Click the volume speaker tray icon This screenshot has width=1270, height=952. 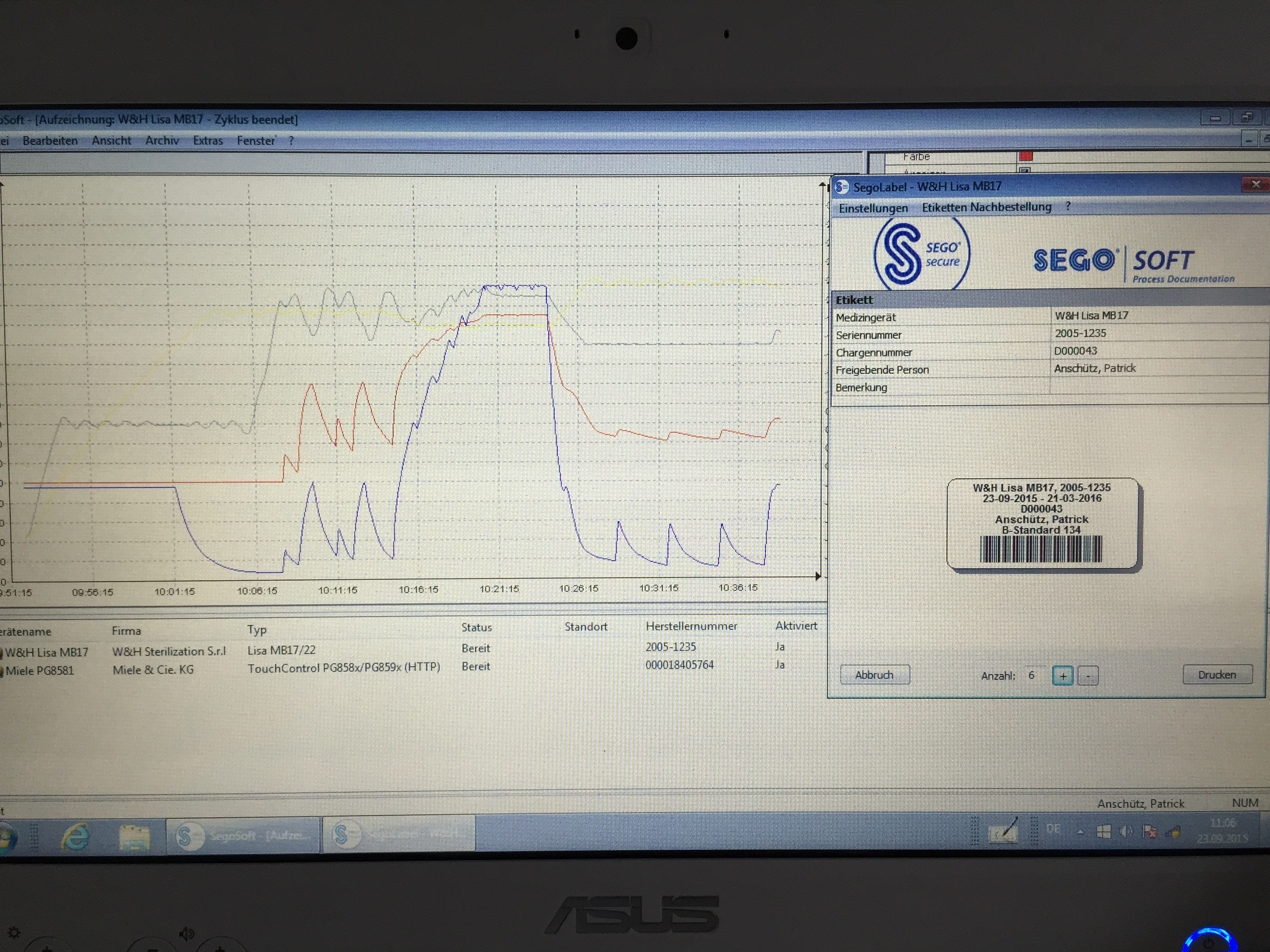click(1126, 831)
